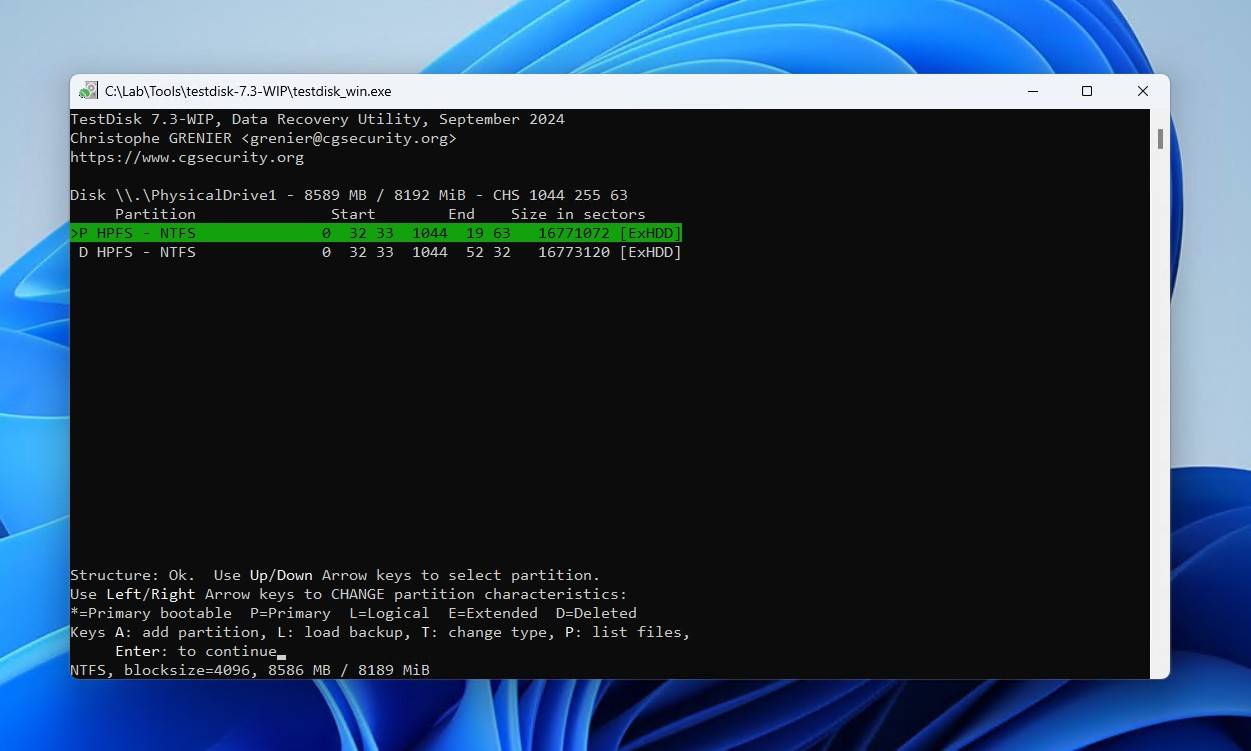Click the 16773120 sector size value
The width and height of the screenshot is (1251, 751).
tap(574, 252)
